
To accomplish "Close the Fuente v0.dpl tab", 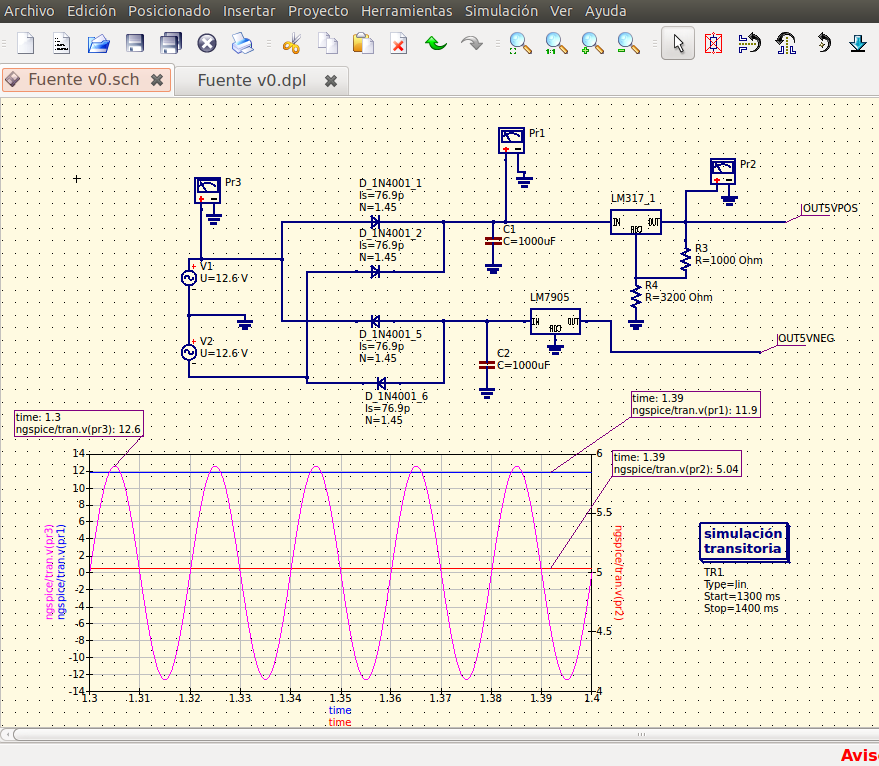I will coord(331,81).
